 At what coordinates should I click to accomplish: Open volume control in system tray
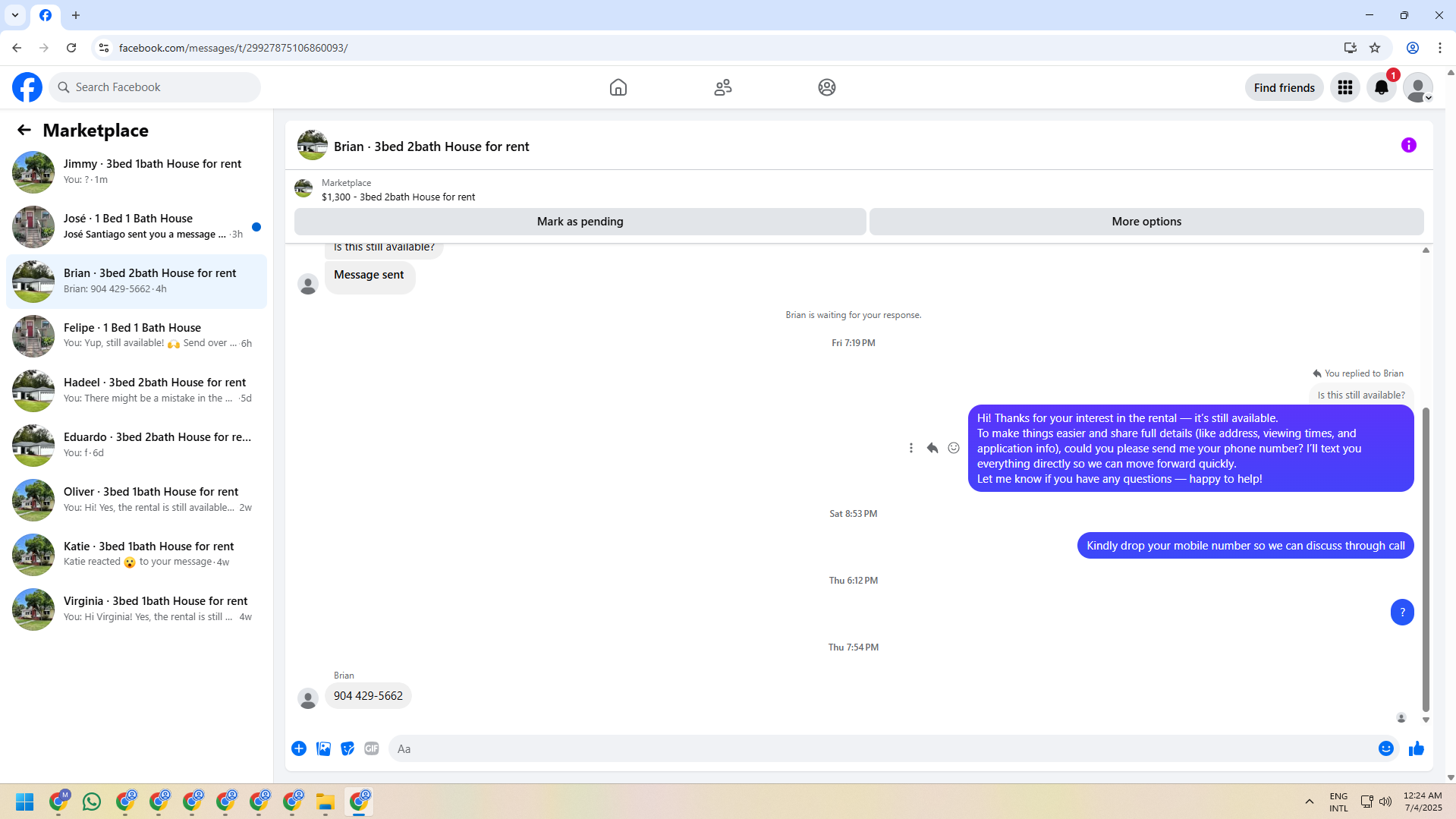[1385, 802]
